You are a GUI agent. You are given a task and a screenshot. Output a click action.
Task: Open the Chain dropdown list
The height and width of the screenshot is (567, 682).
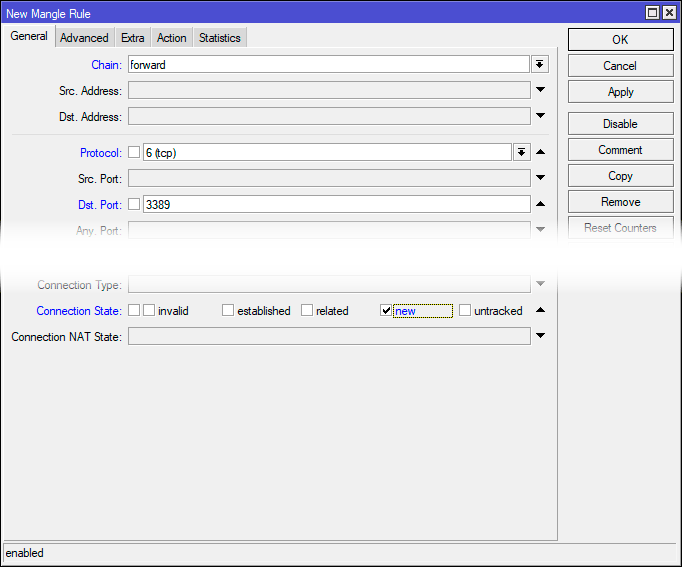(540, 64)
